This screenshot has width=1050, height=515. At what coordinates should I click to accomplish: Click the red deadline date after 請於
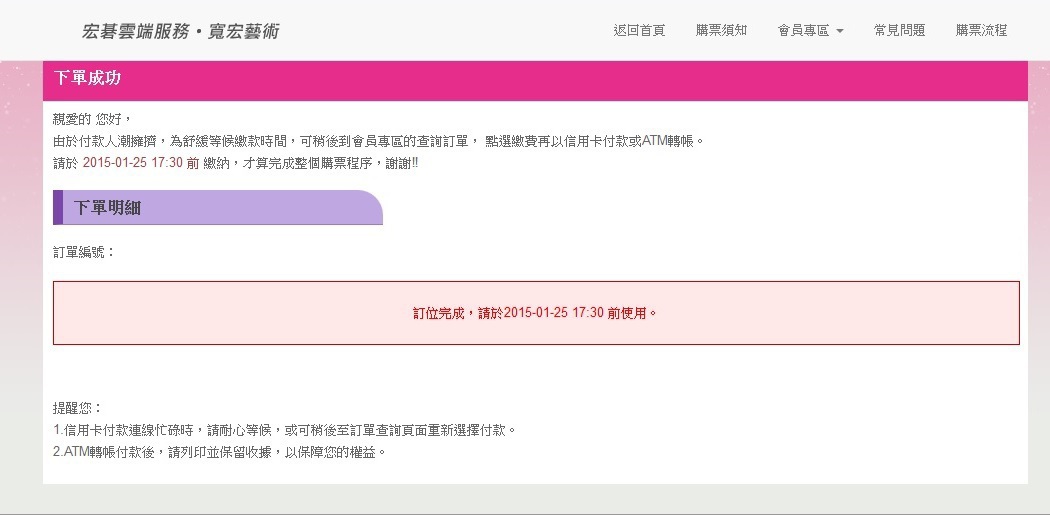coord(133,163)
